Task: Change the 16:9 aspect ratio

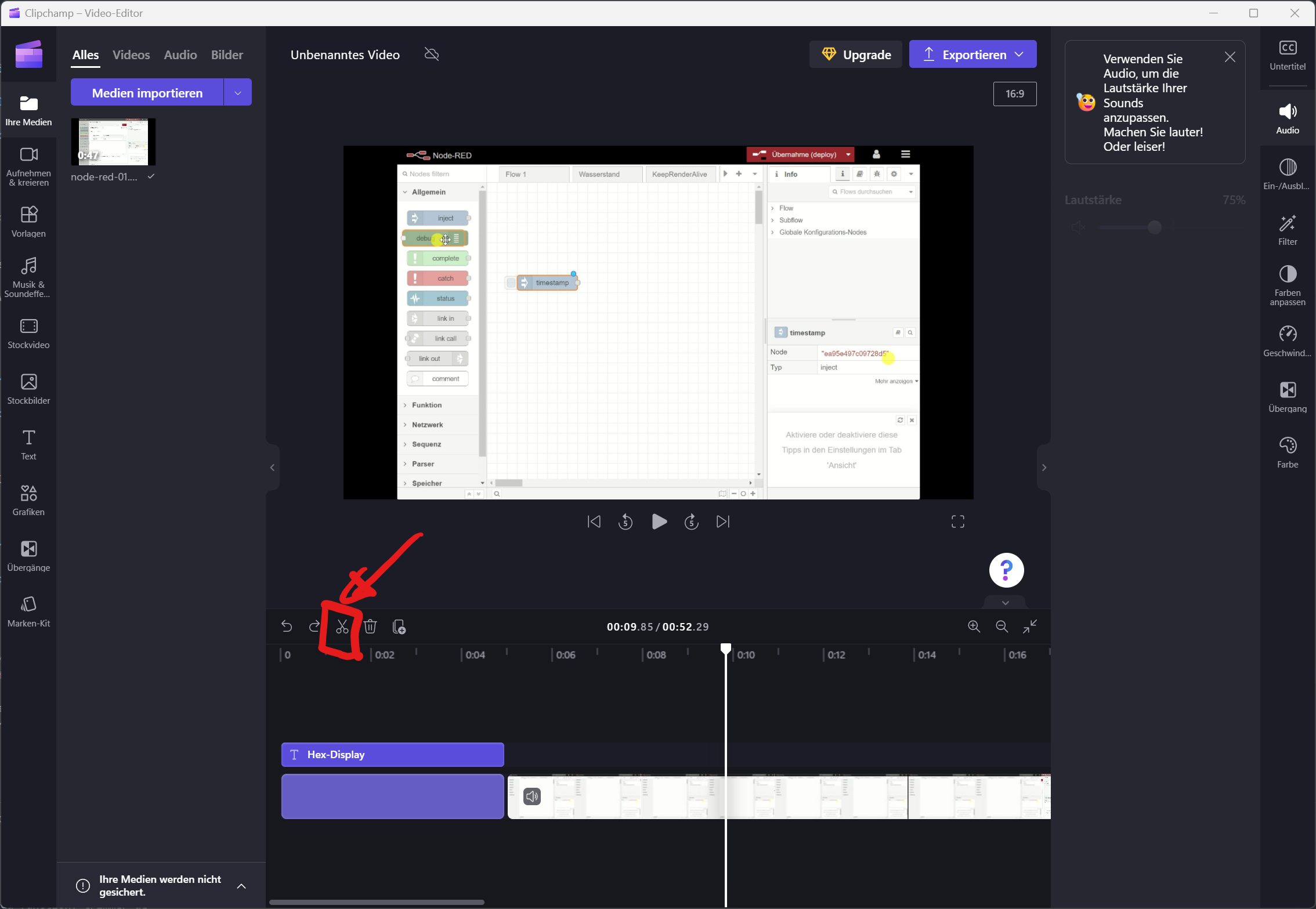Action: pyautogui.click(x=1014, y=94)
